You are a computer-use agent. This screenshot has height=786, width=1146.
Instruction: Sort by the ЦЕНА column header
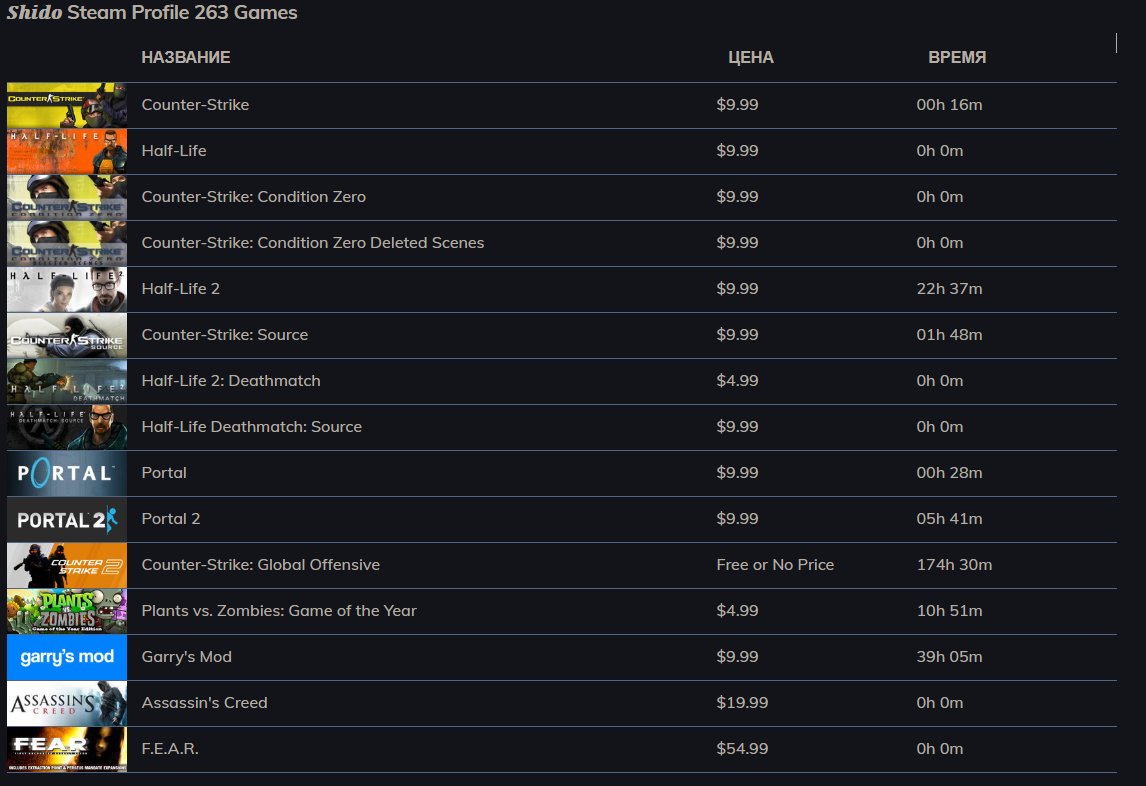point(750,58)
